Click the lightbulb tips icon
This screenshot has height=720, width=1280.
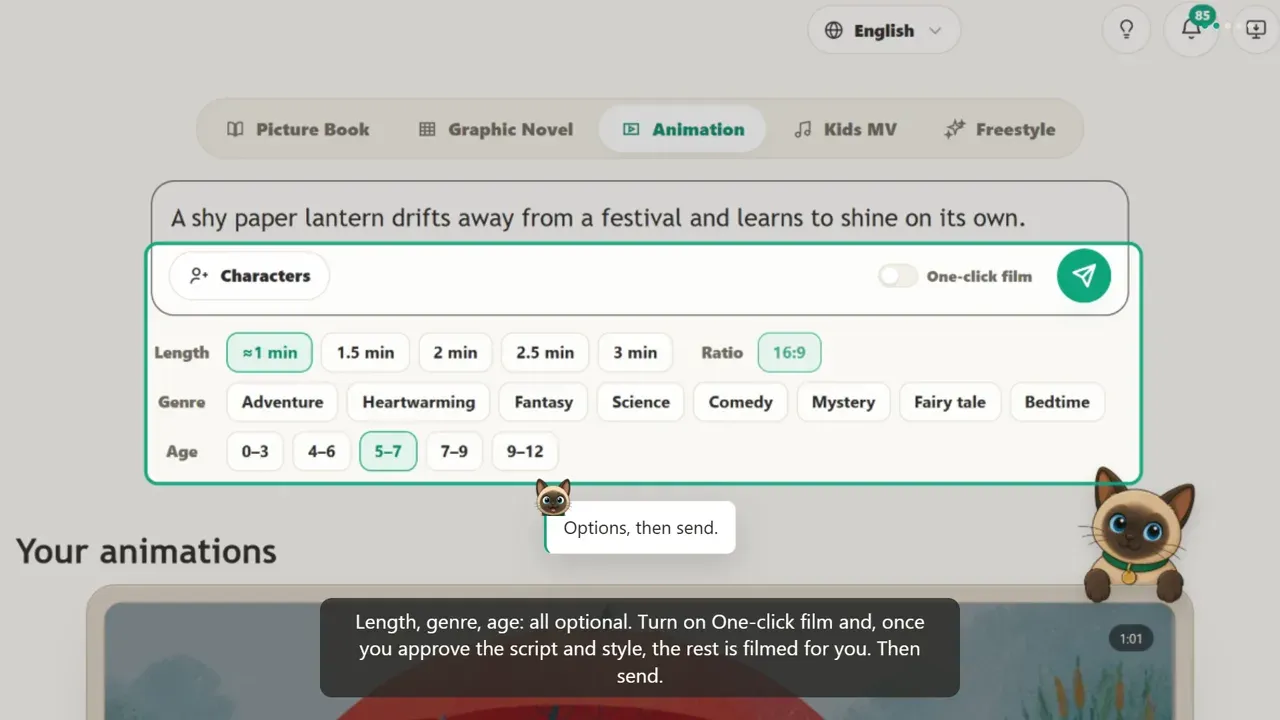point(1126,29)
